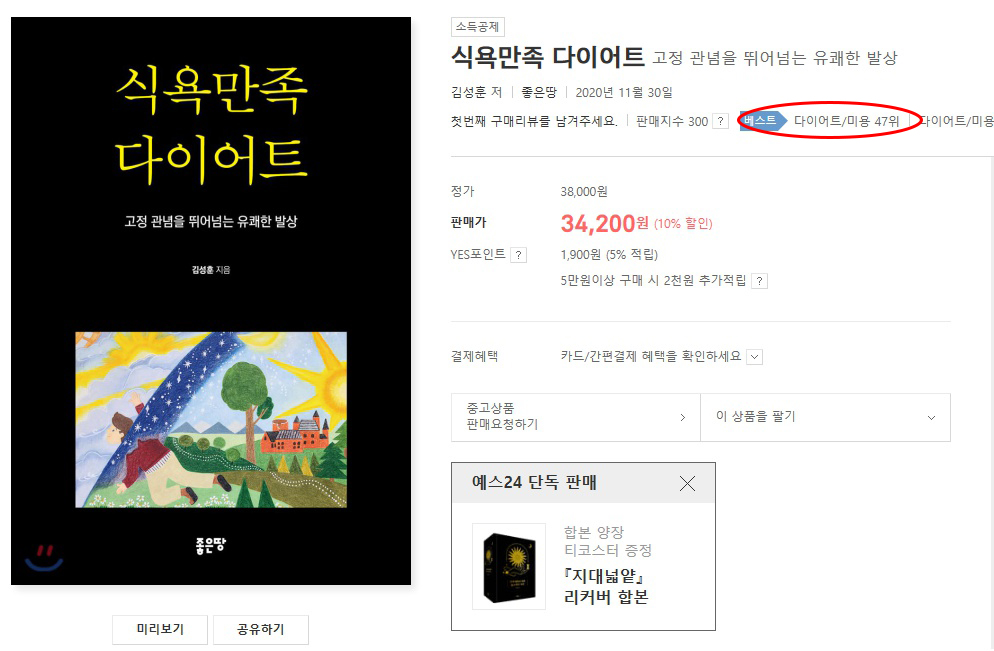Click the 공유하기 button

[x=261, y=629]
